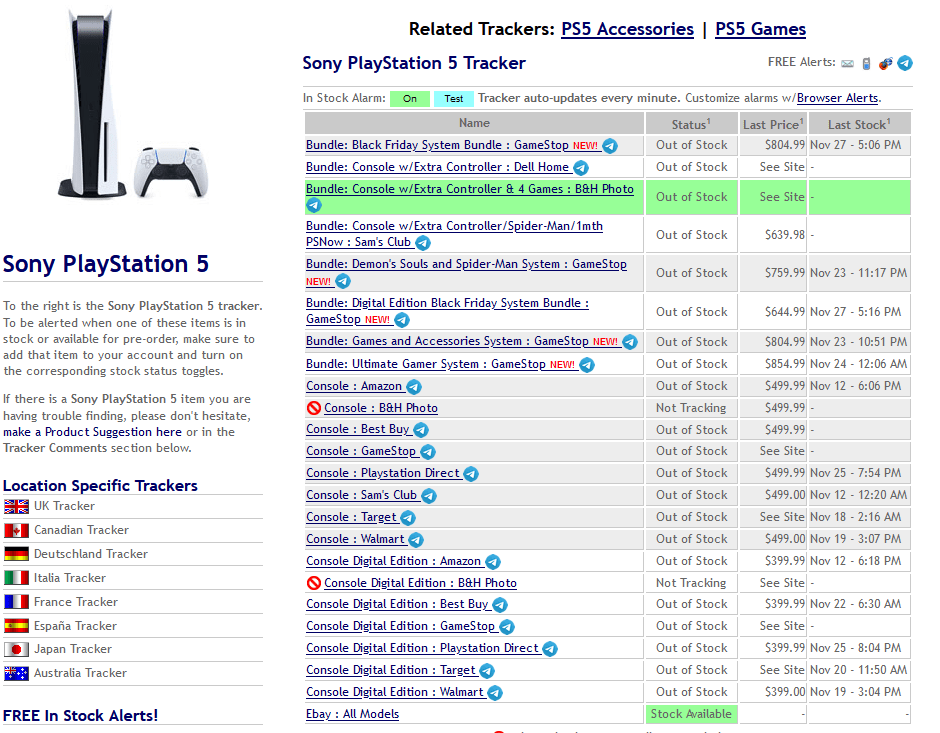Open Ebay : All Models link
This screenshot has height=733, width=940.
pyautogui.click(x=352, y=714)
